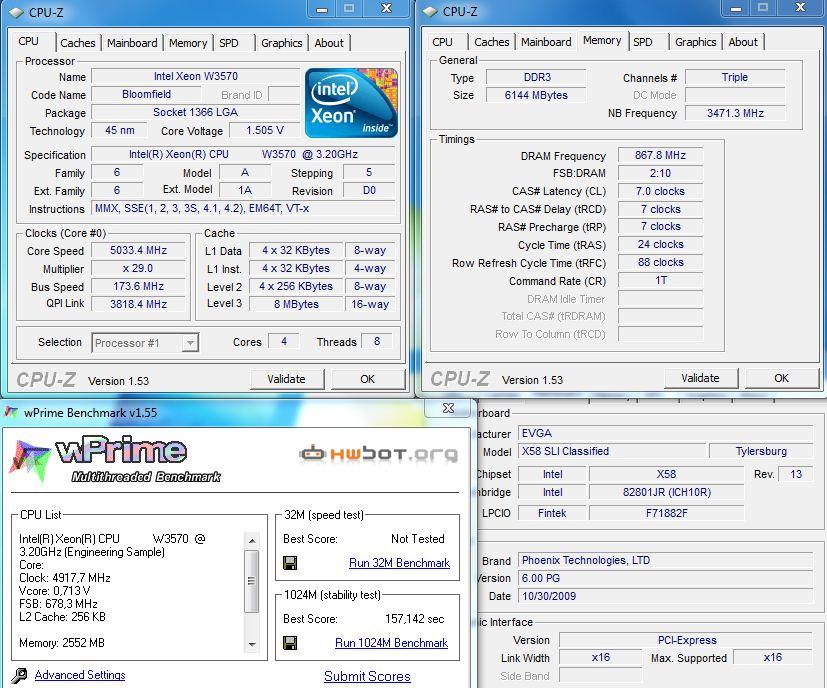Click OK in the left CPU-Z window
Screen dimensions: 827x688
[368, 379]
